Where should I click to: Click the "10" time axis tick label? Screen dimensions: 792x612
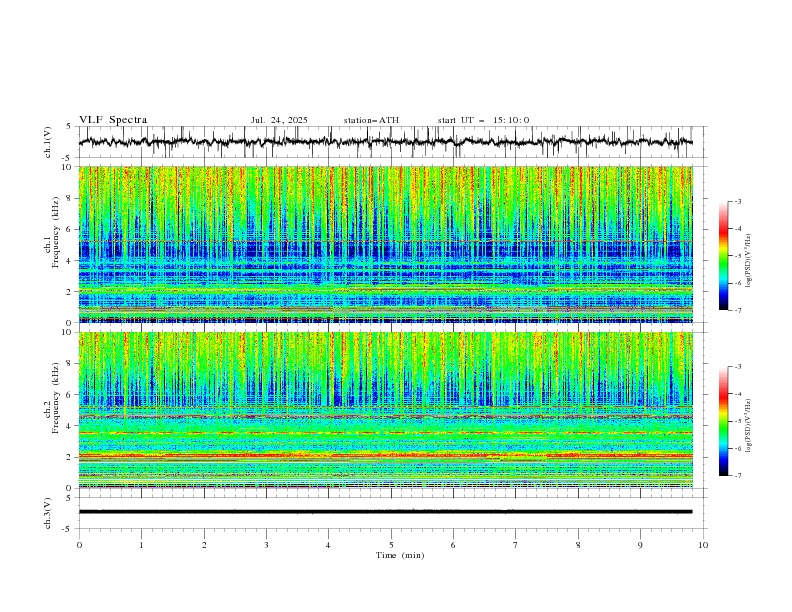click(703, 545)
